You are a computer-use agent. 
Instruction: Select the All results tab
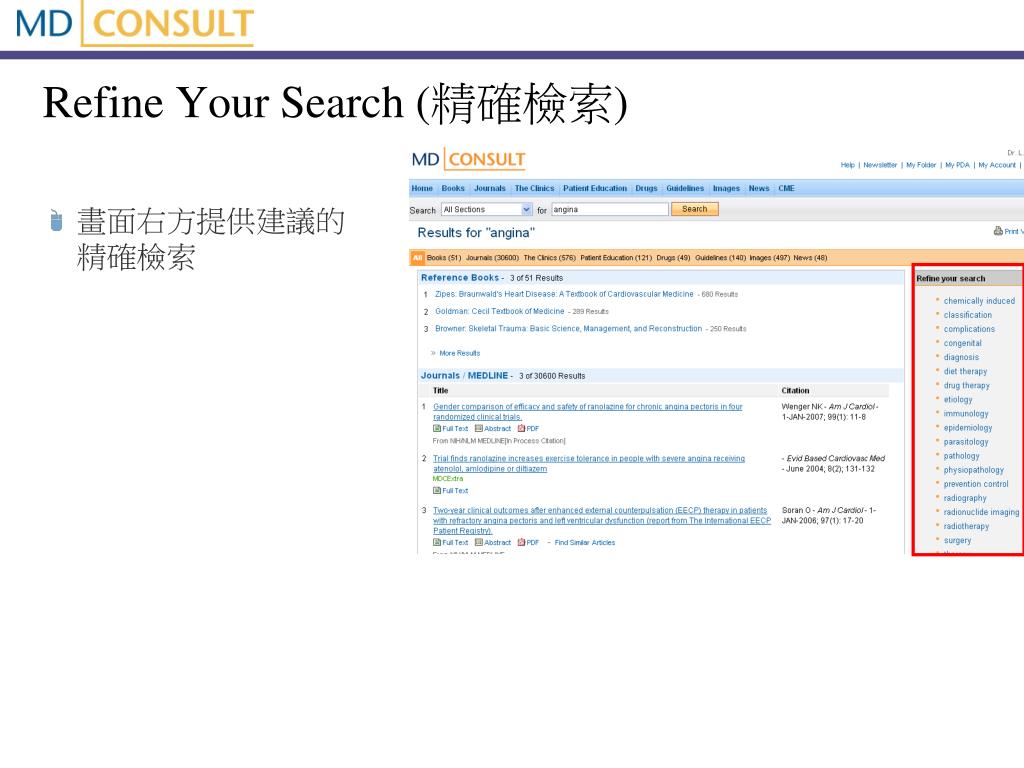417,258
